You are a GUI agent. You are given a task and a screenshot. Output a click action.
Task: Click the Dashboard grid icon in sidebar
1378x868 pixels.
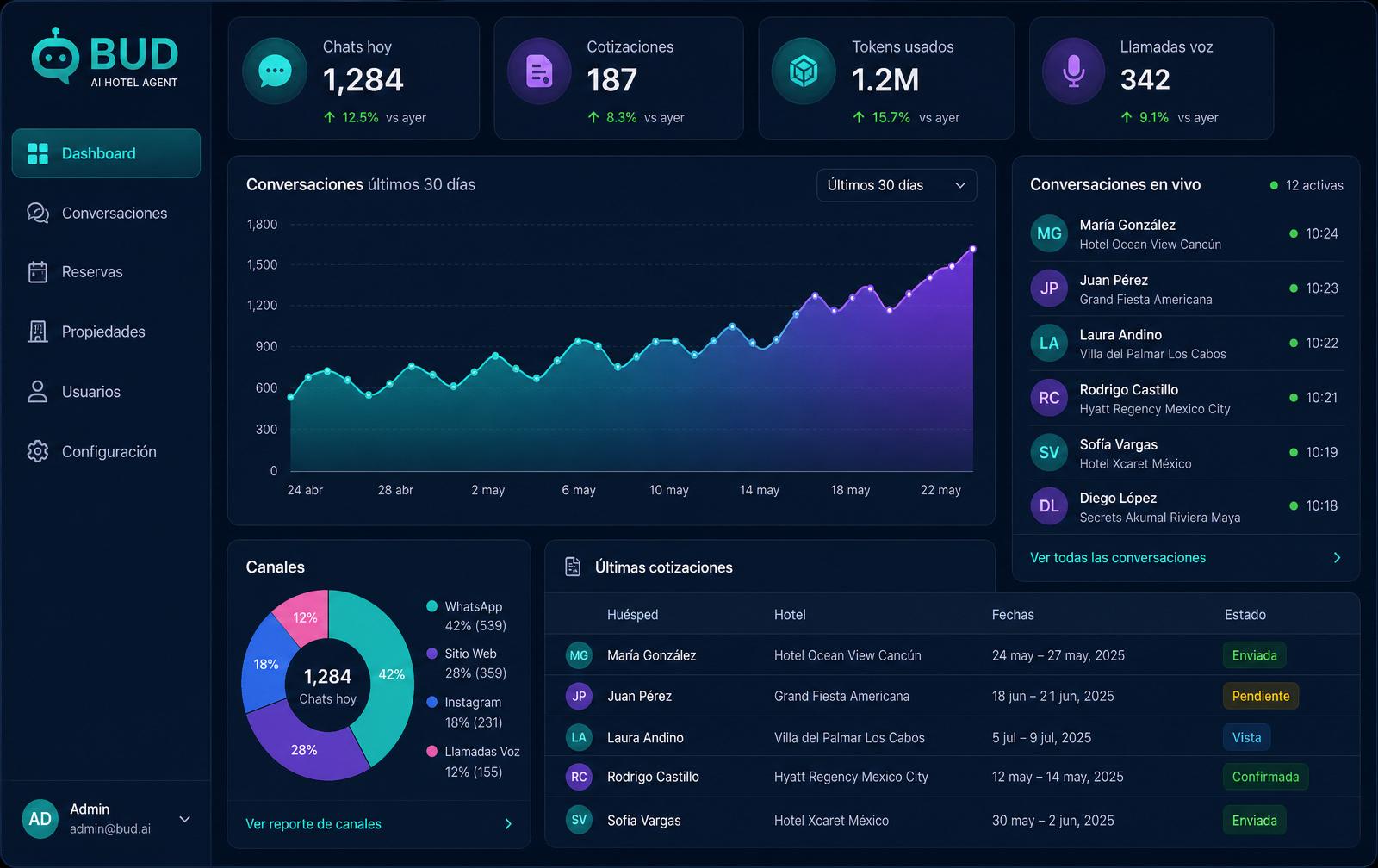coord(38,153)
